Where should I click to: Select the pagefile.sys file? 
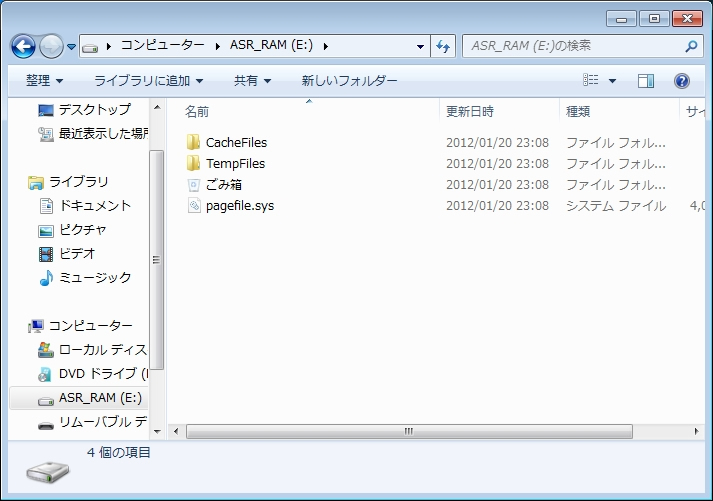[240, 206]
